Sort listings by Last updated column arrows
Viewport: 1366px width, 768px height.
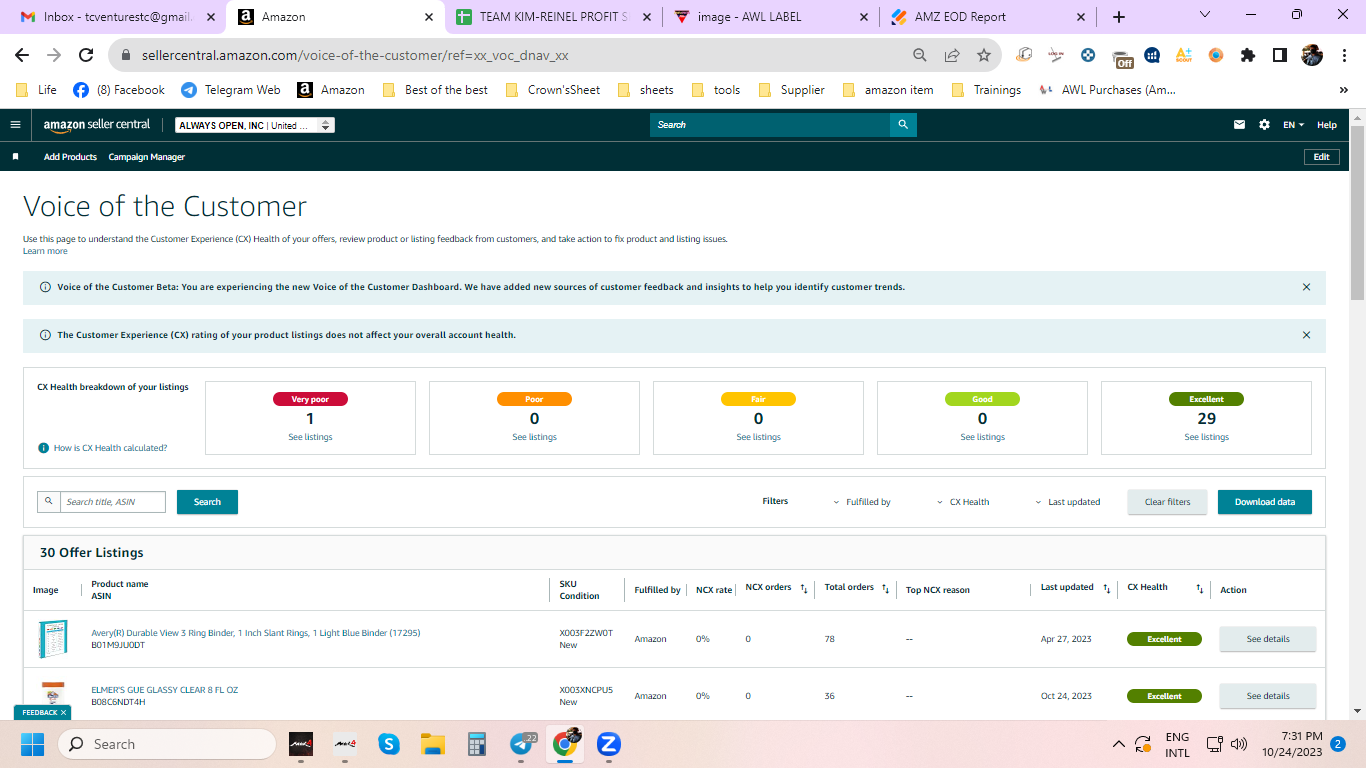pos(1106,589)
